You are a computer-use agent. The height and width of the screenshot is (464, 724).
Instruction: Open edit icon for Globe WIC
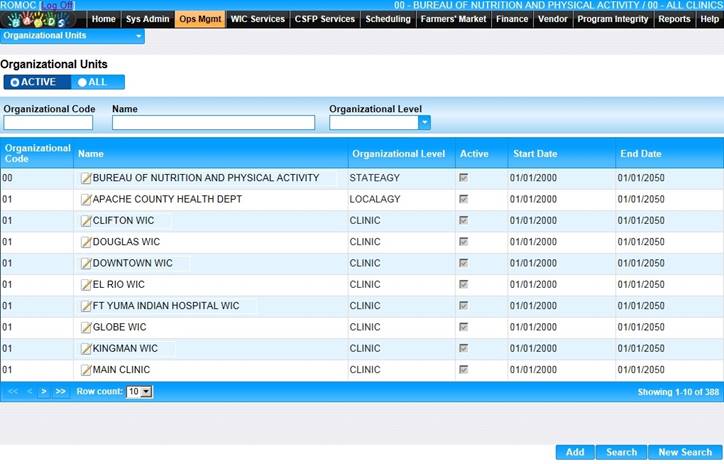[x=85, y=328]
